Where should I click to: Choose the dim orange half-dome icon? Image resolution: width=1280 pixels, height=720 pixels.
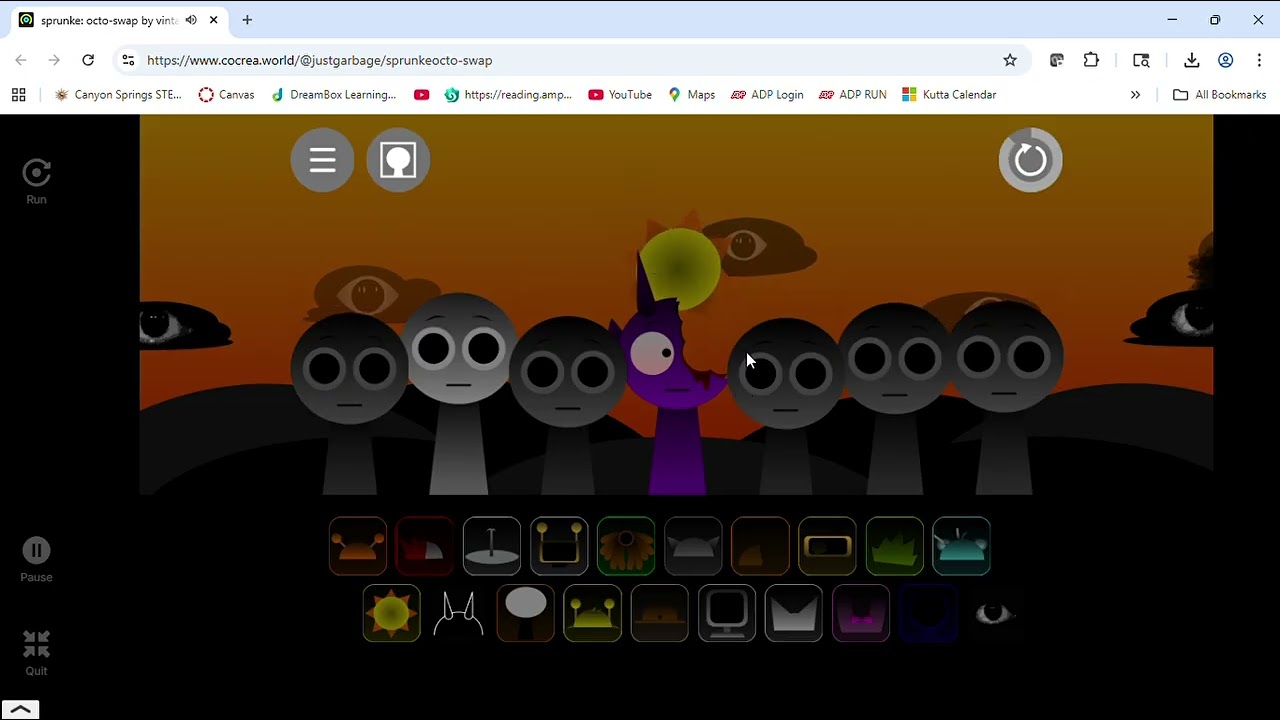click(x=760, y=546)
